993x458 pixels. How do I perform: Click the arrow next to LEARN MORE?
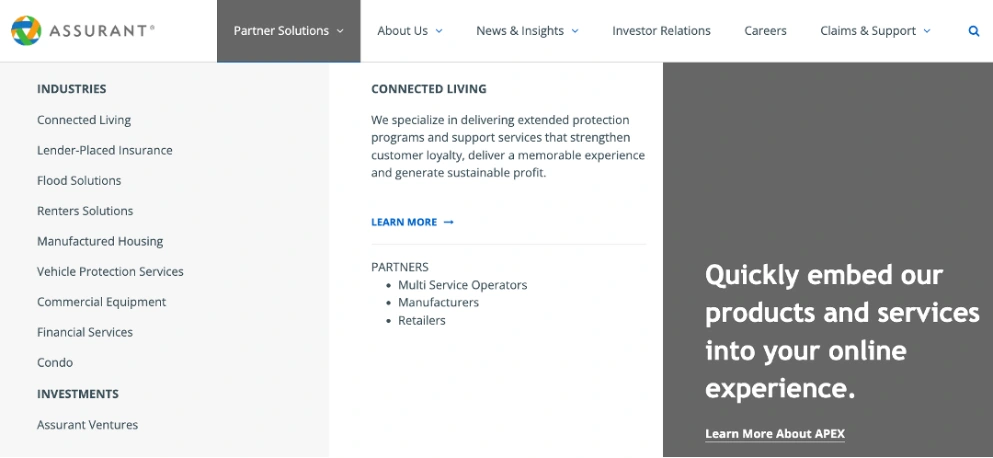click(x=448, y=222)
